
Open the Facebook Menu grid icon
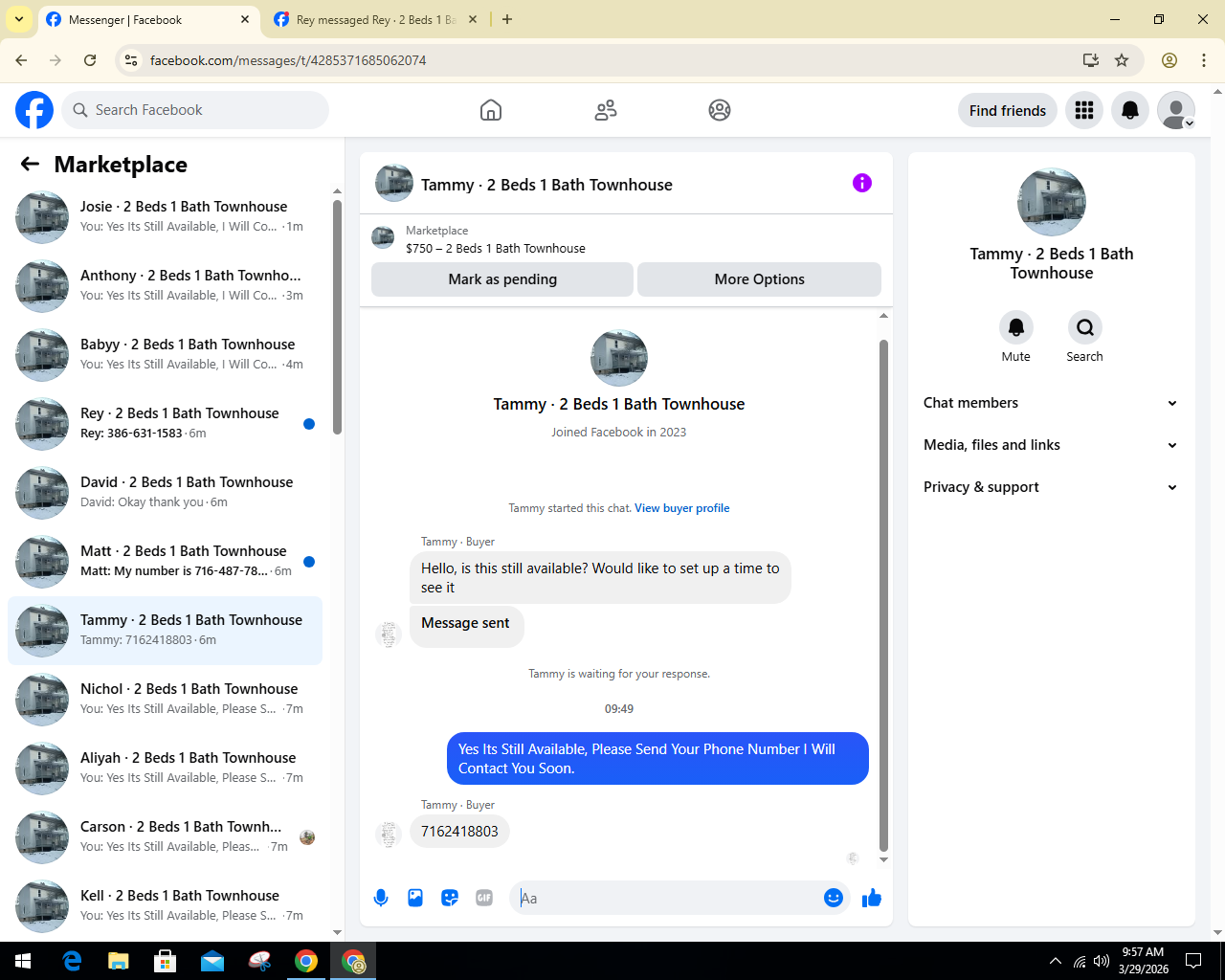coord(1084,110)
